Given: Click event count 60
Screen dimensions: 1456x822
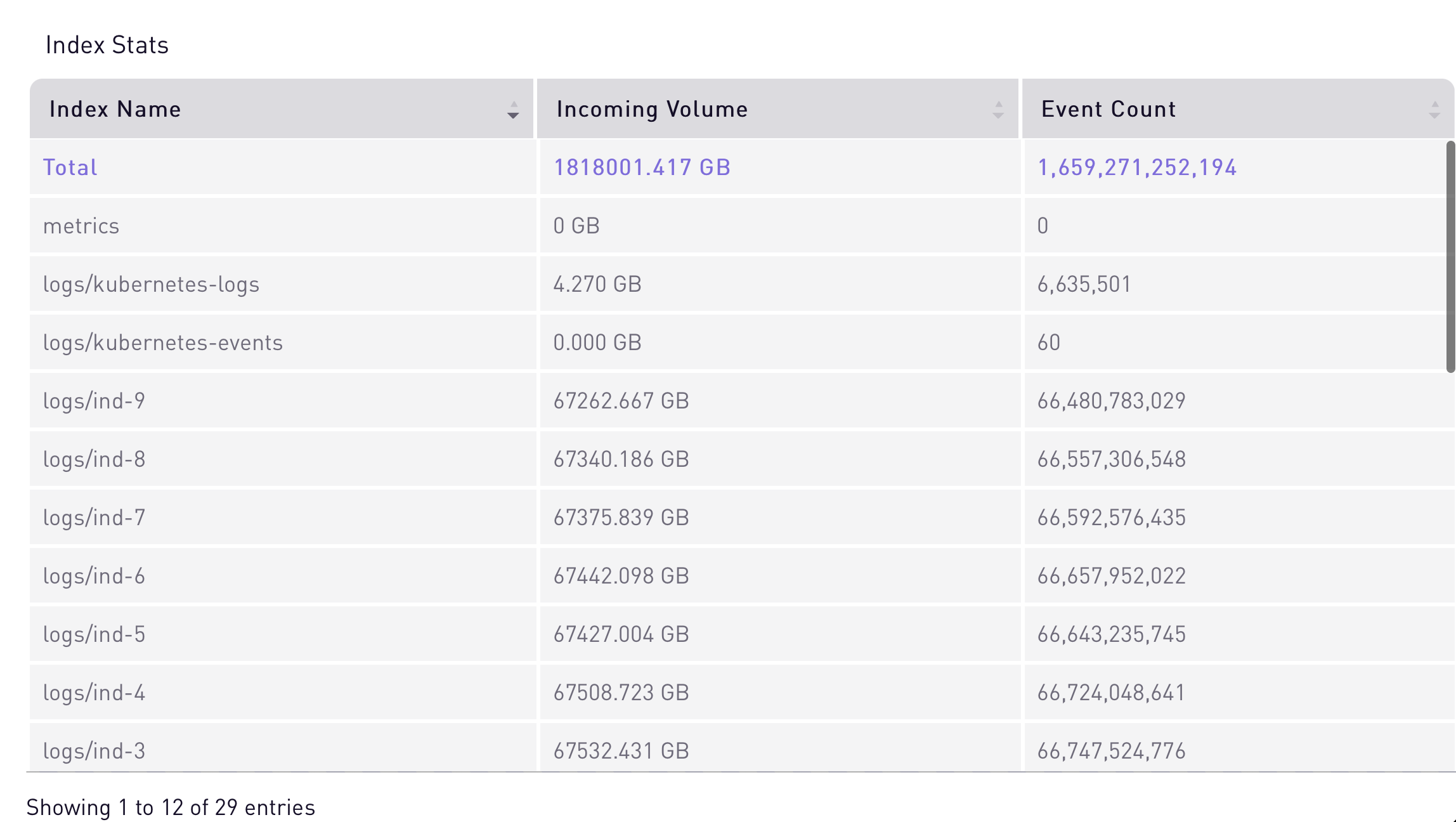Looking at the screenshot, I should (x=1049, y=342).
